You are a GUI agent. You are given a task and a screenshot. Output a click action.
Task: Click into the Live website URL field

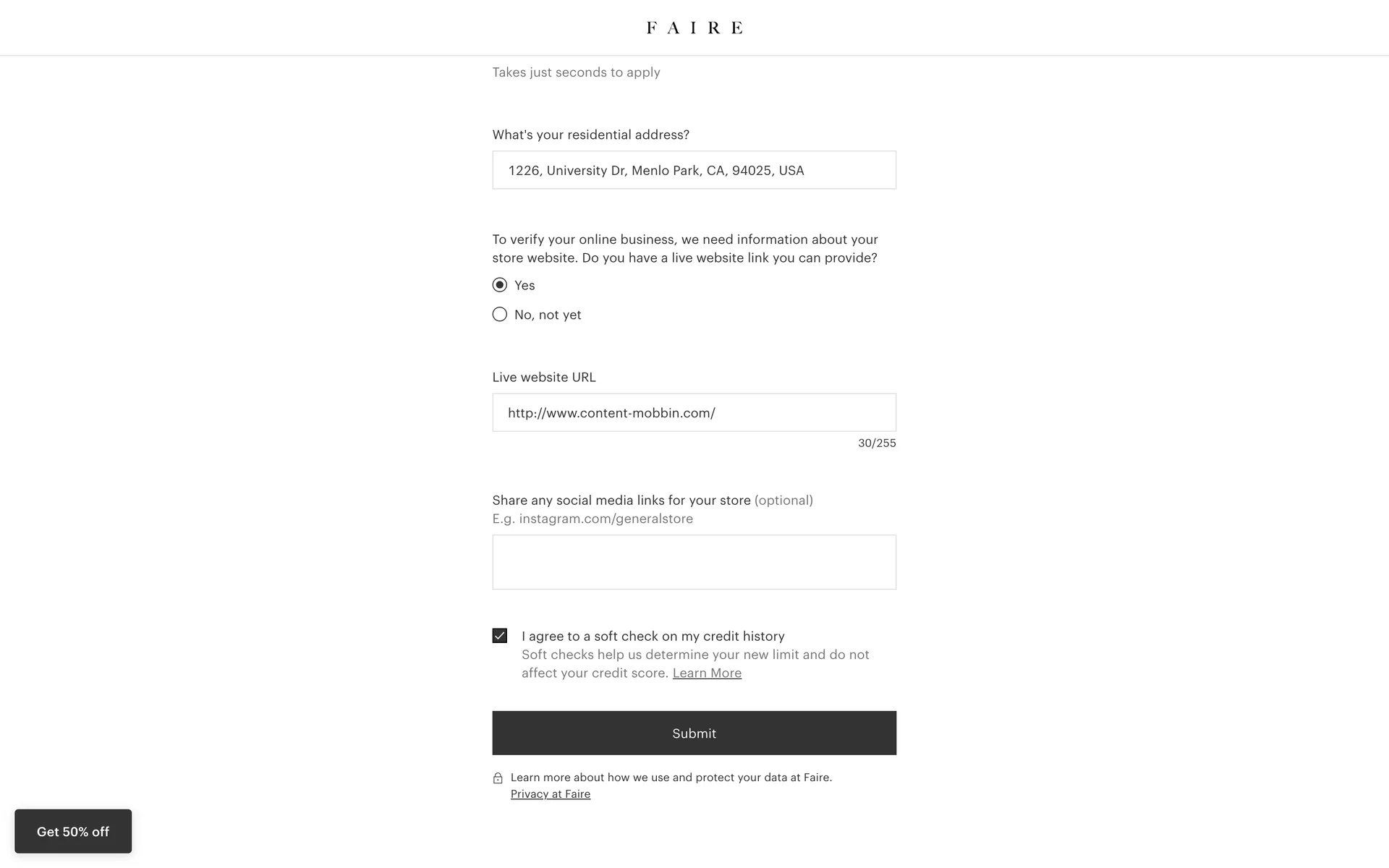pyautogui.click(x=694, y=412)
